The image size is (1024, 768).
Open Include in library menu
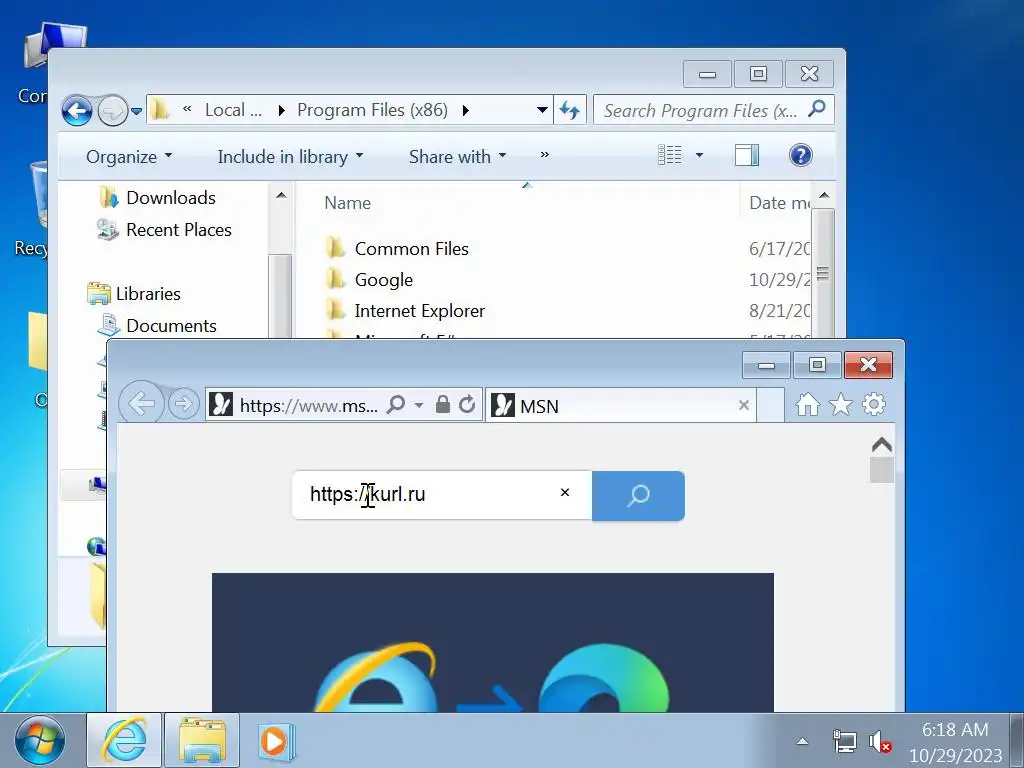pyautogui.click(x=290, y=157)
